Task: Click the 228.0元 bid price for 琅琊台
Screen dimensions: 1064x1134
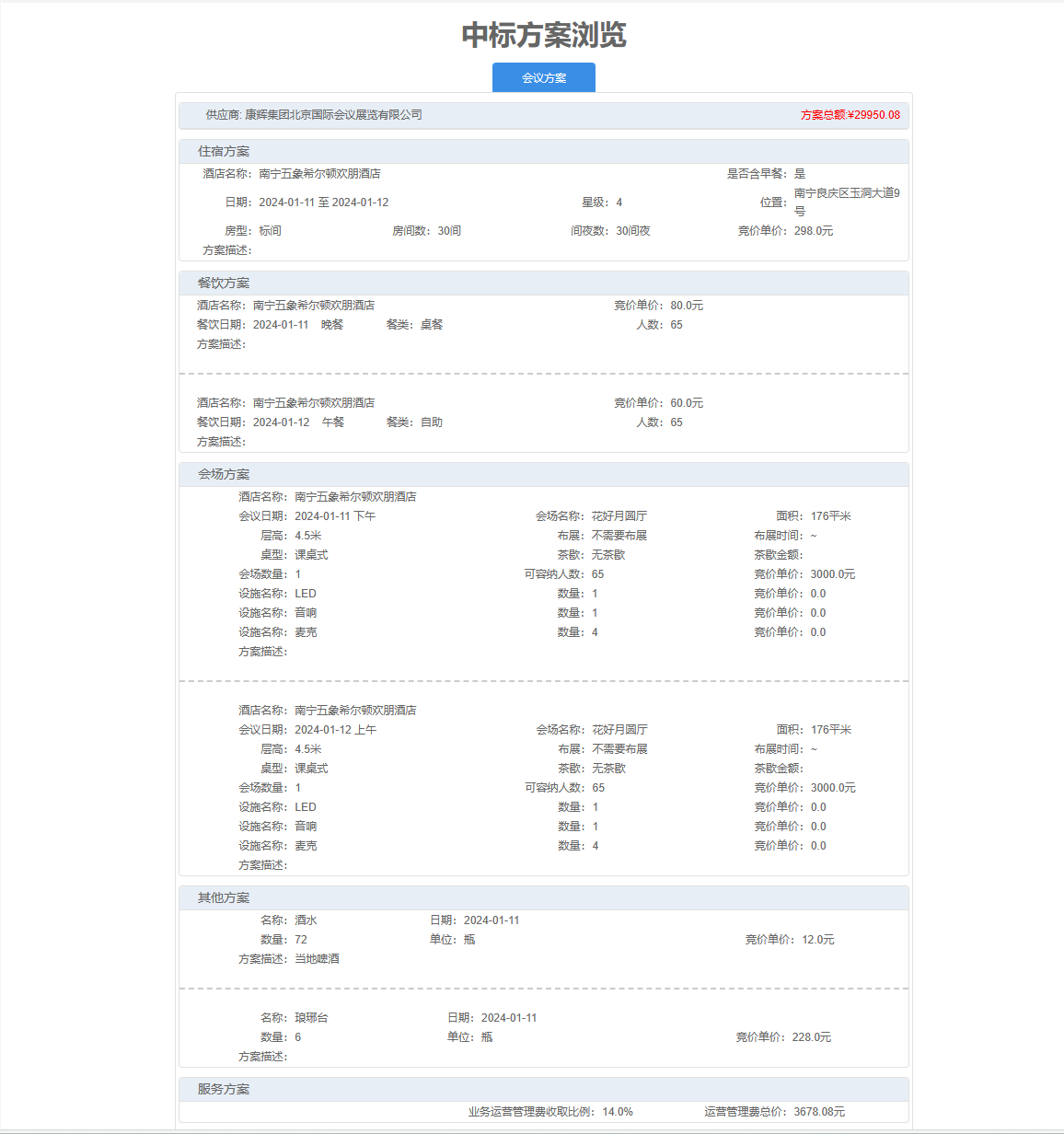Action: [811, 1037]
